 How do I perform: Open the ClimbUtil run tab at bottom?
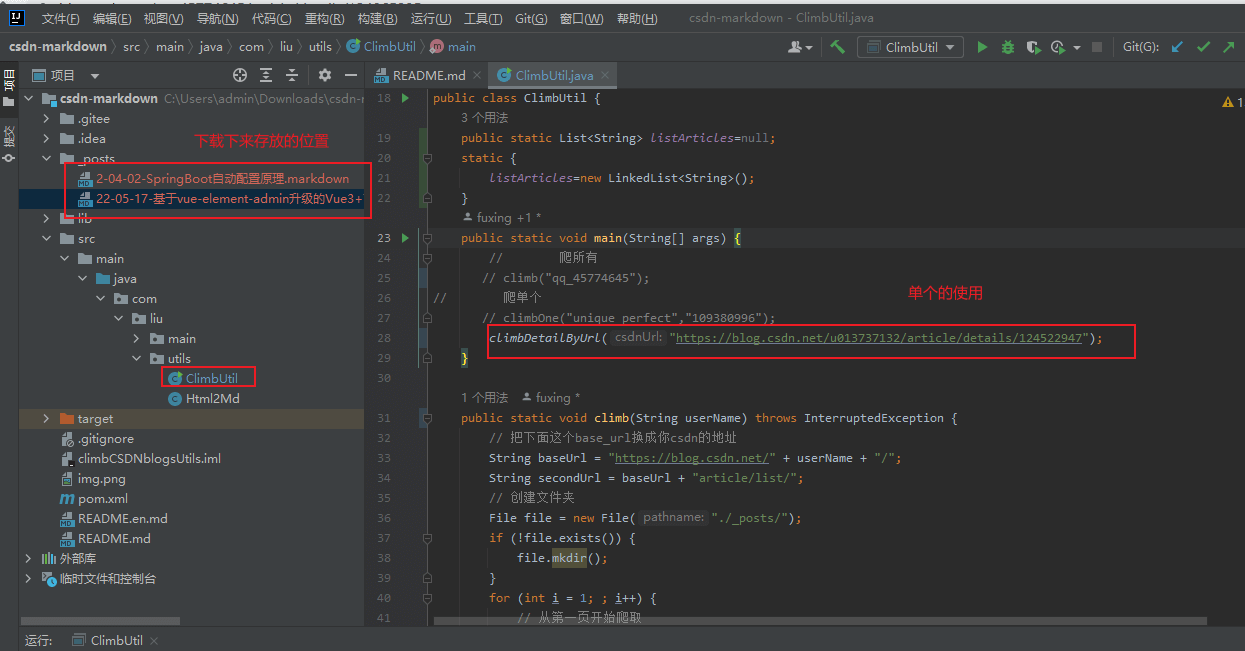coord(116,640)
